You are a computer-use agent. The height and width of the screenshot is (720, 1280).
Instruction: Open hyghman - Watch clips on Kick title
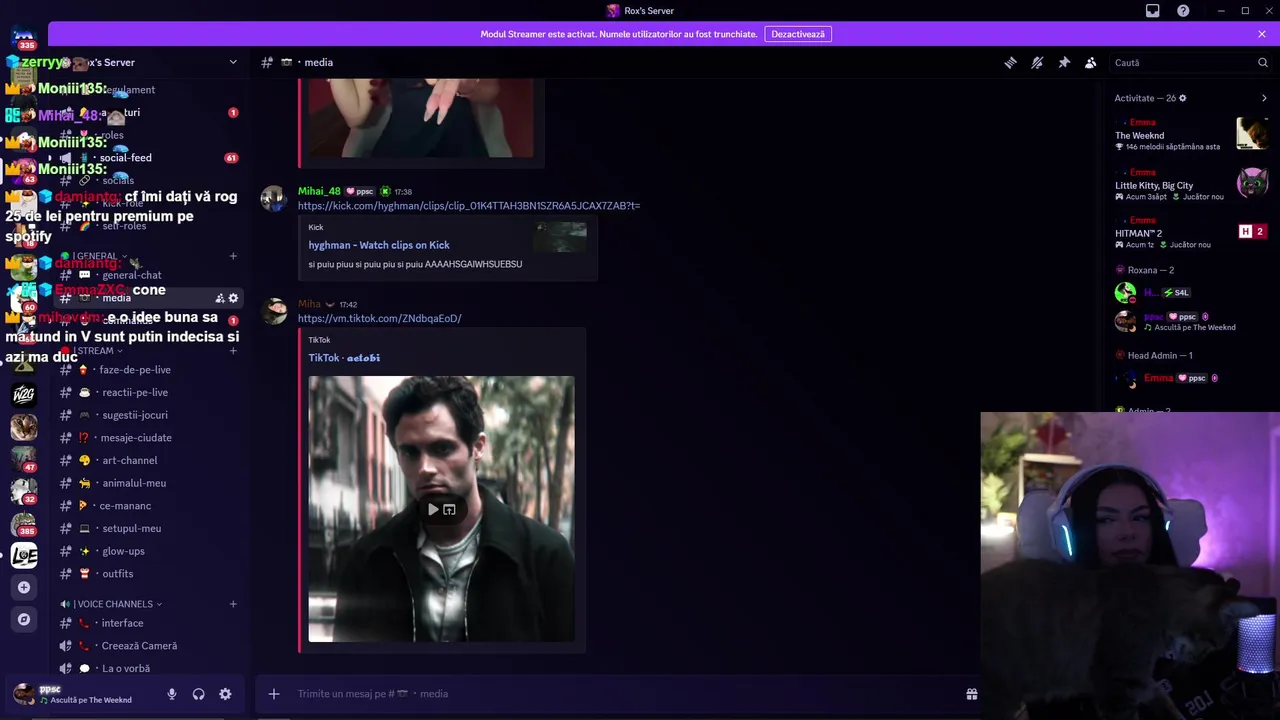point(379,245)
